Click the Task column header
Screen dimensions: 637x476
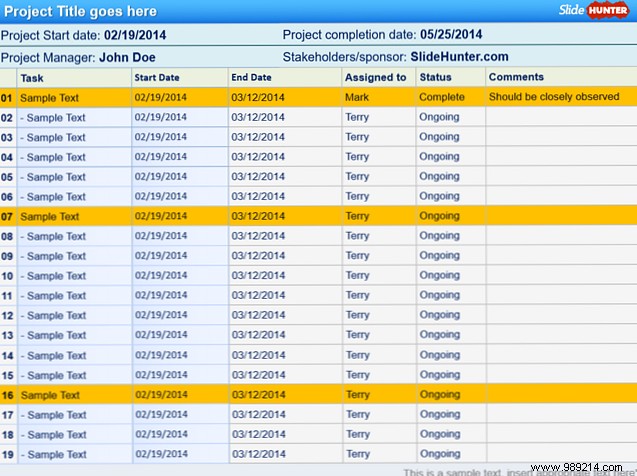32,77
